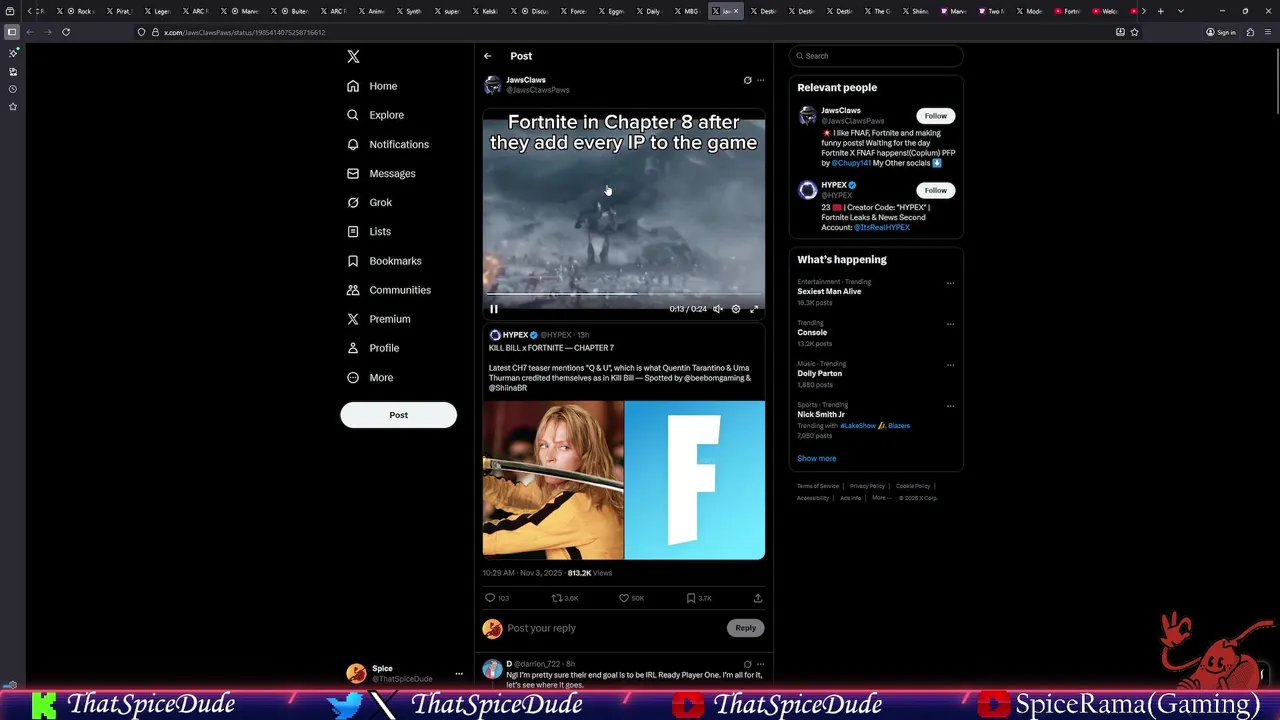1280x720 pixels.
Task: Open @ItsRealHYPEX link
Action: 882,227
